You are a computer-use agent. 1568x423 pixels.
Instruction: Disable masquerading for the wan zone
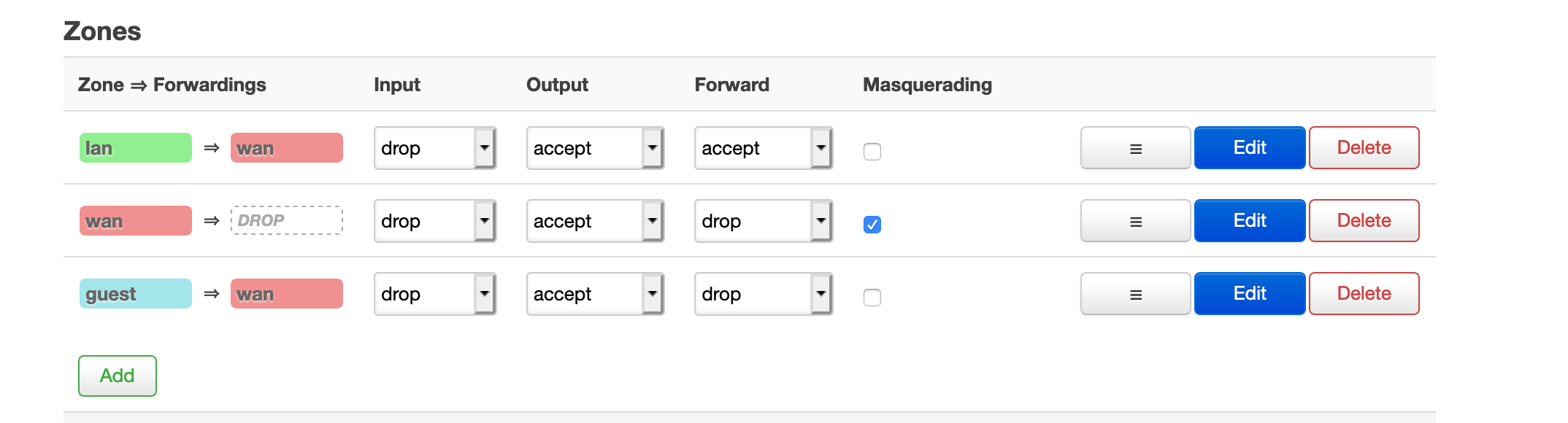point(872,225)
